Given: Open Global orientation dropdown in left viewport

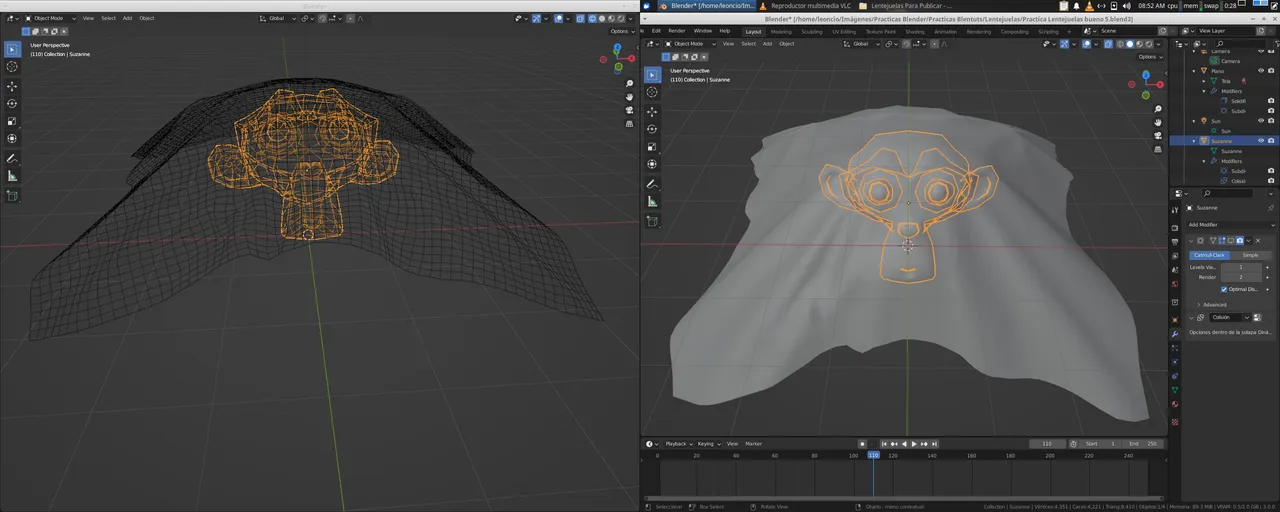Looking at the screenshot, I should (x=279, y=18).
